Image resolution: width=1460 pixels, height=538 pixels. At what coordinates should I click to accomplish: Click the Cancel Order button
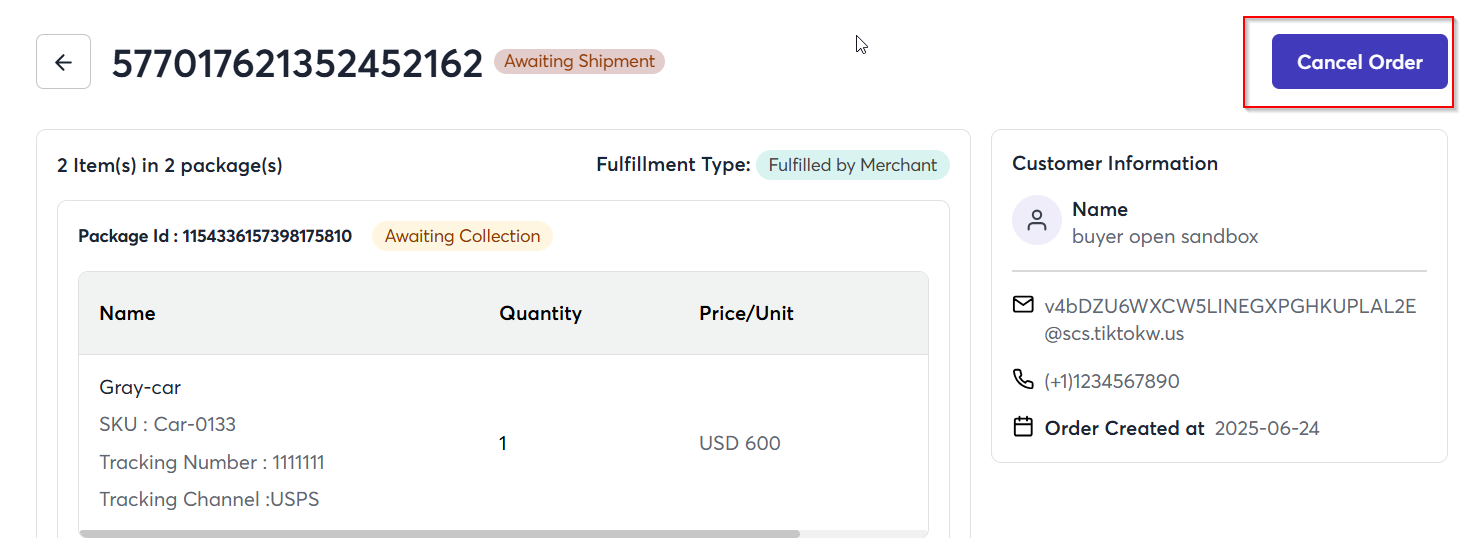tap(1359, 62)
